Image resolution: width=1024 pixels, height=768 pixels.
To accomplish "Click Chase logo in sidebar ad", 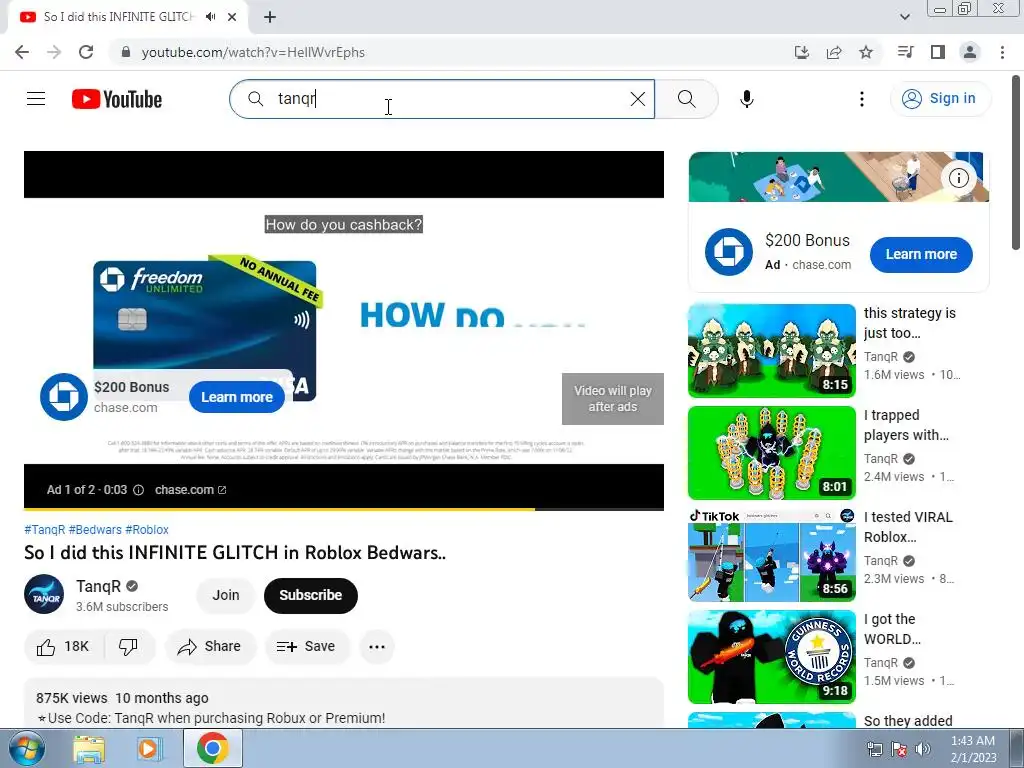I will [729, 252].
